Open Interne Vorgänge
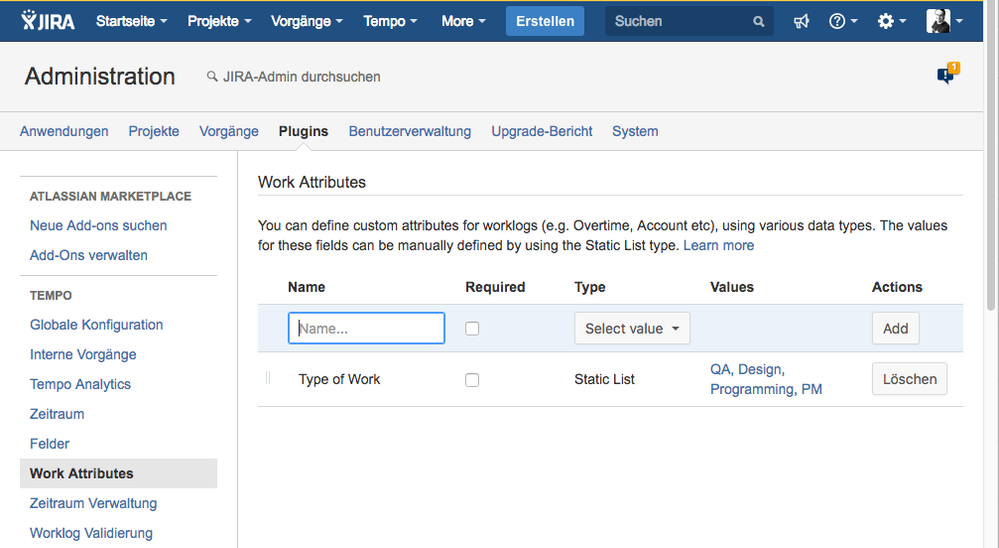The height and width of the screenshot is (548, 999). point(83,354)
